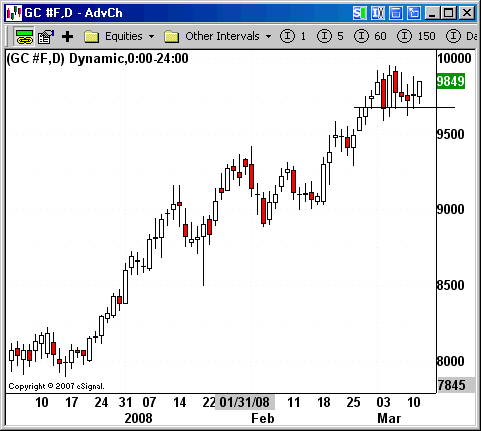Switch to the 150 minute interval
The height and width of the screenshot is (431, 481).
(416, 36)
